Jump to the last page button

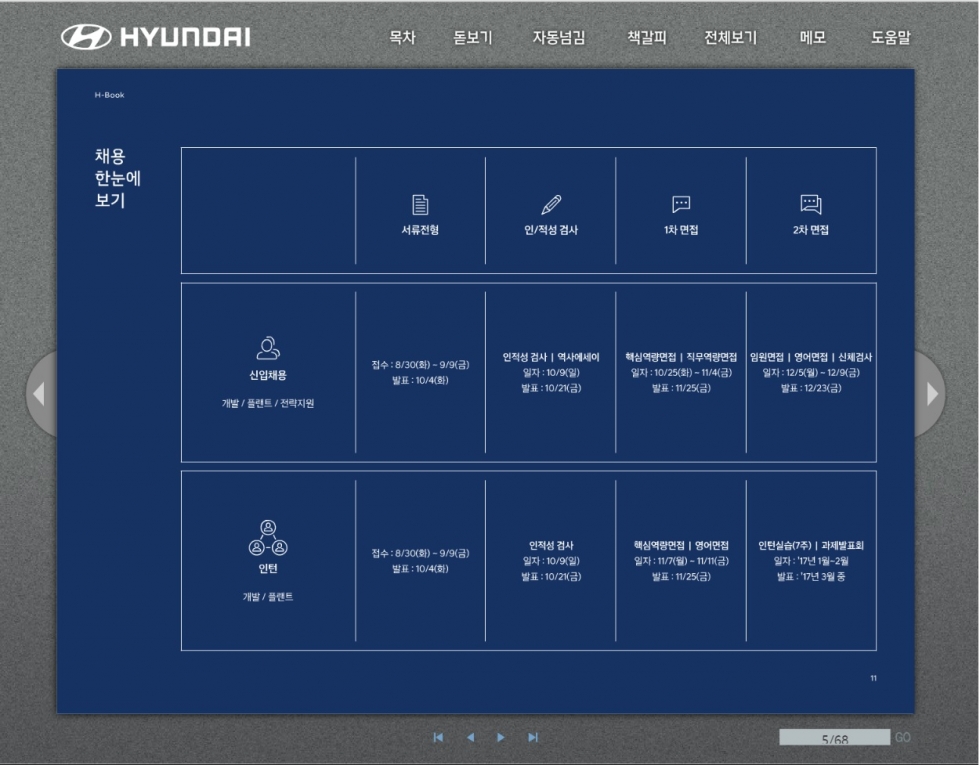click(x=533, y=738)
